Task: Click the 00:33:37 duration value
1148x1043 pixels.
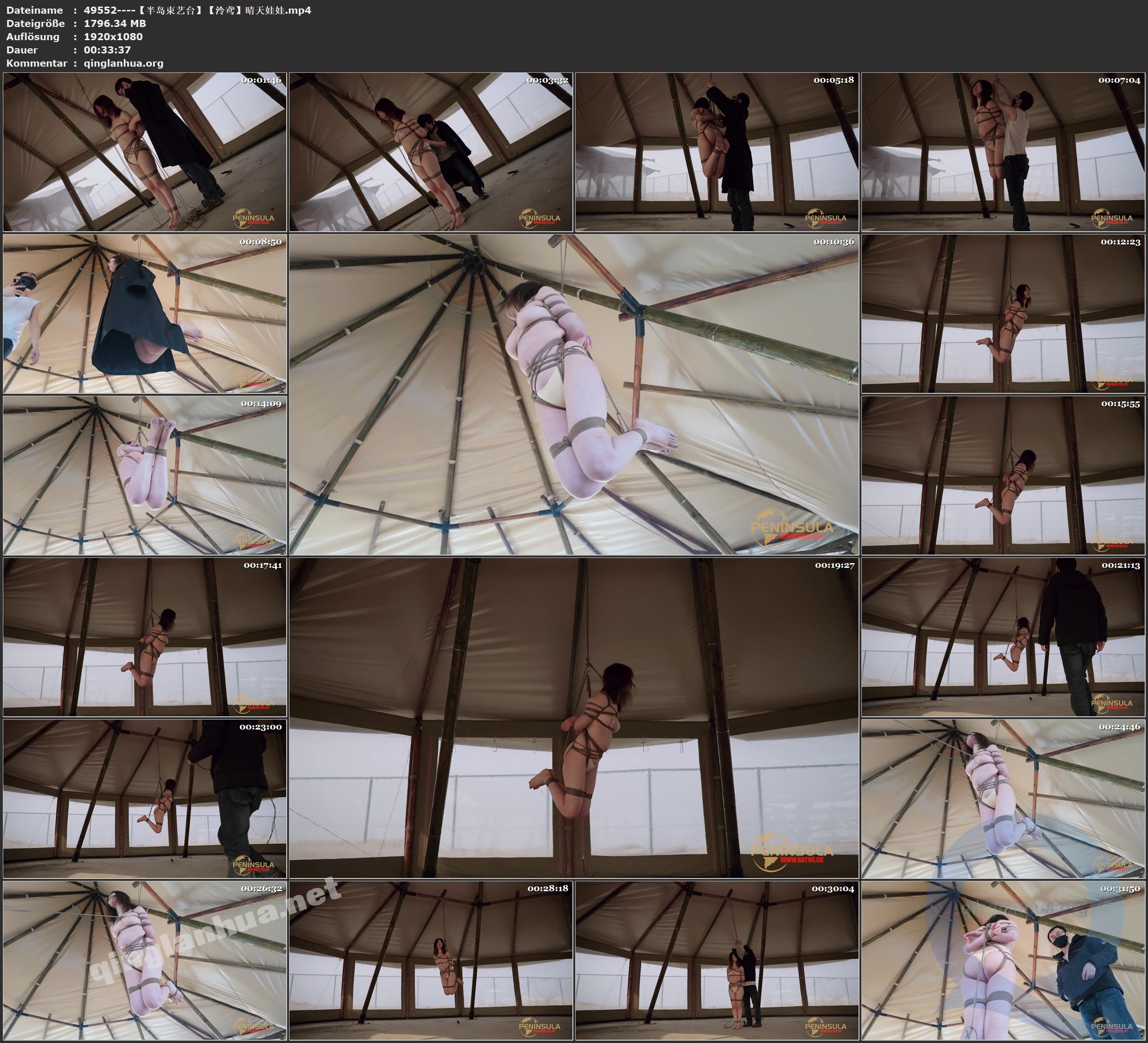Action: 107,50
